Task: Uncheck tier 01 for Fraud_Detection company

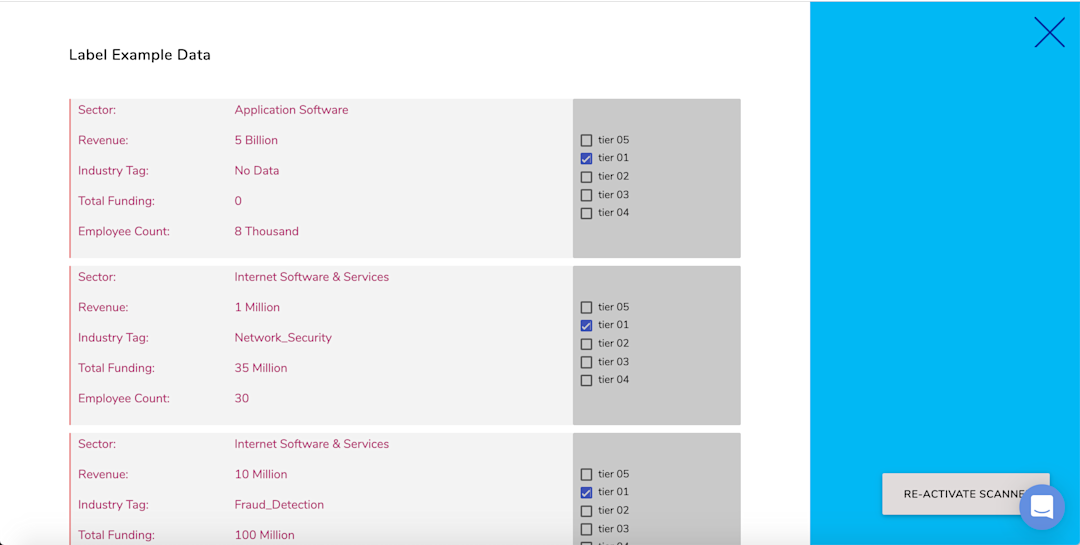Action: tap(586, 493)
